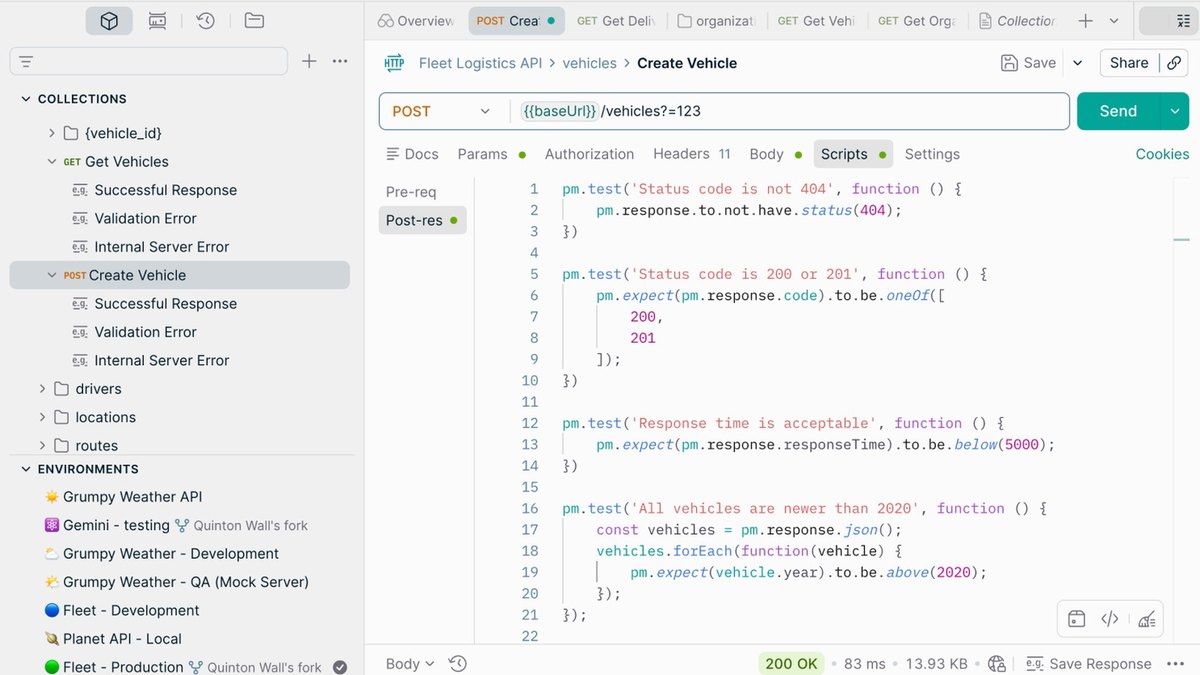Click the globe network icon in the response bar
This screenshot has width=1200, height=675.
point(996,663)
